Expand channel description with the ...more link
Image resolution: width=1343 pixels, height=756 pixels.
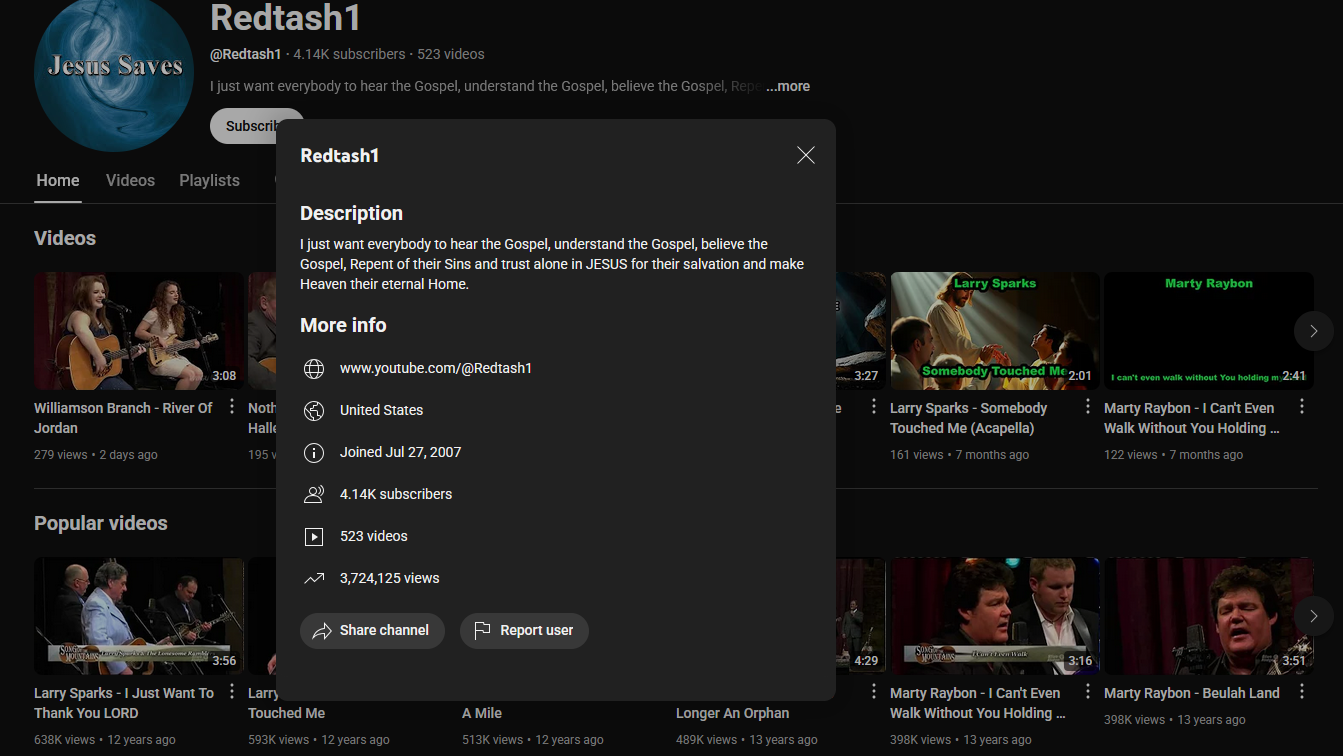(788, 86)
